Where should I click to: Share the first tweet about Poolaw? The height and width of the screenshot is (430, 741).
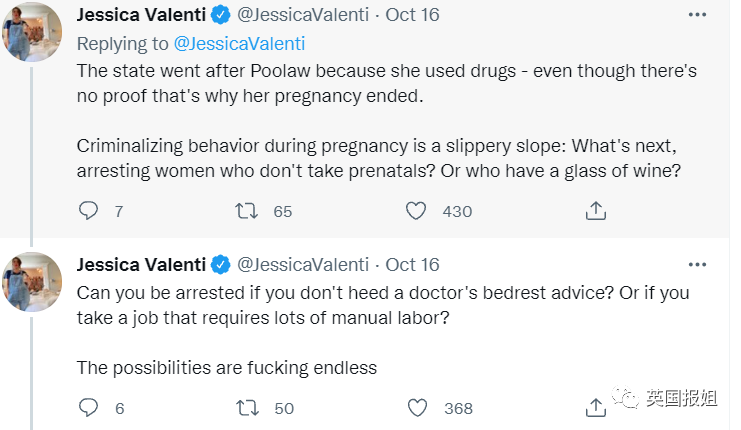pyautogui.click(x=595, y=211)
